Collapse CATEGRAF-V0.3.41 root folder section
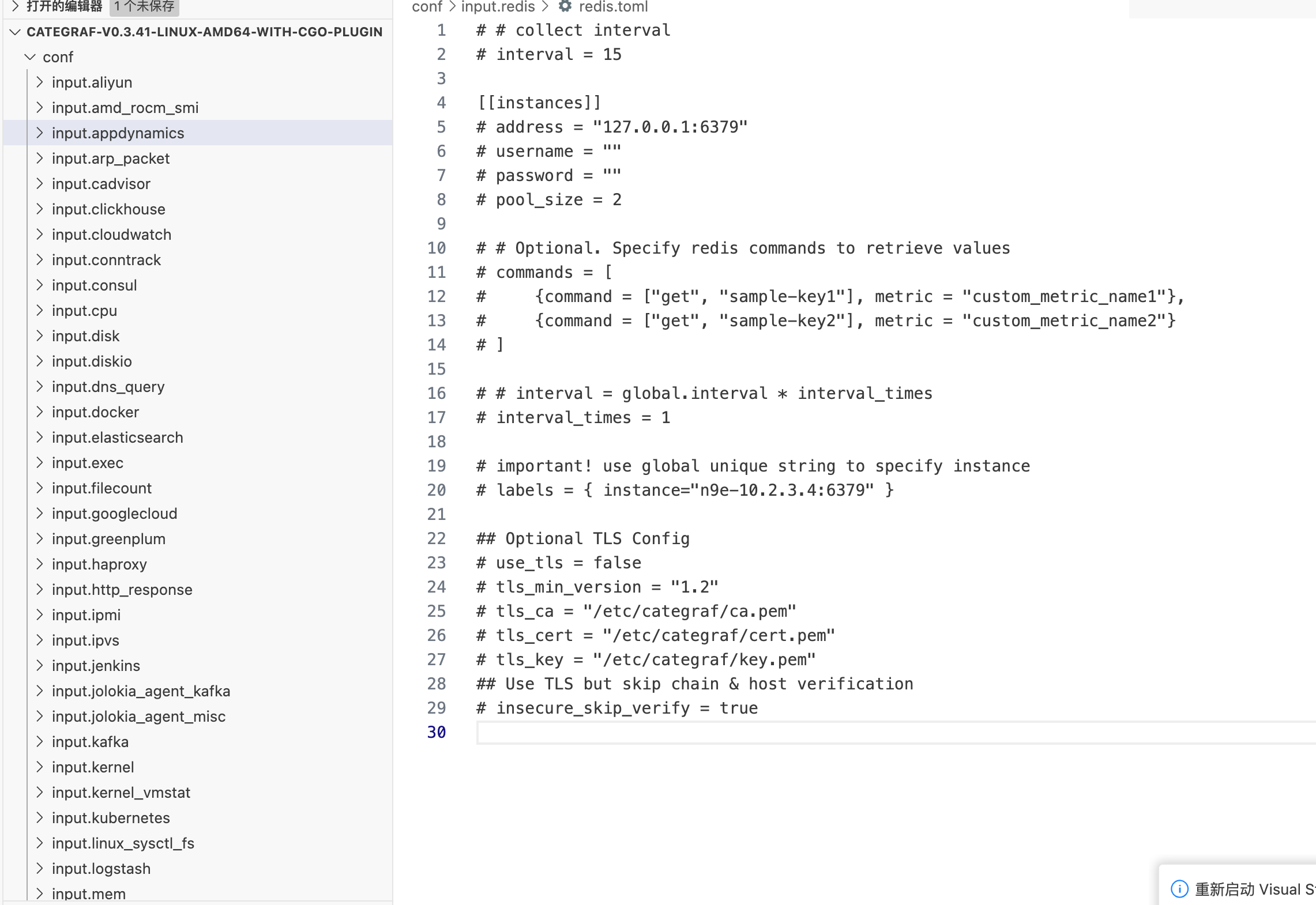Image resolution: width=1316 pixels, height=905 pixels. 16,32
